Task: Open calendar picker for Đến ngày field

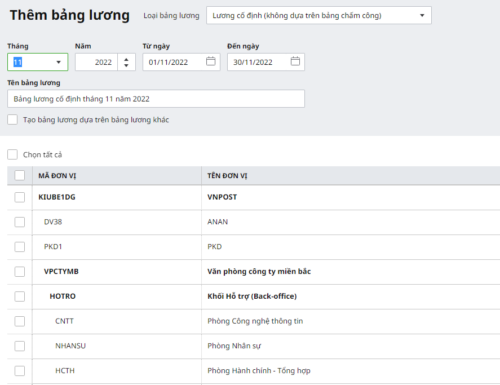Action: (x=295, y=61)
